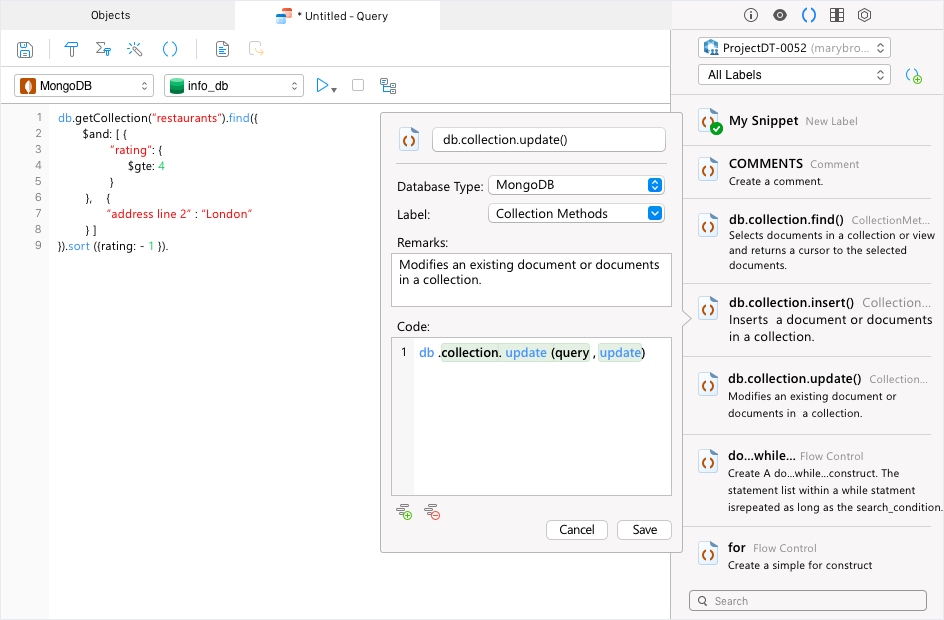944x620 pixels.
Task: Click the "restaurants" string in line 1
Action: coord(186,118)
